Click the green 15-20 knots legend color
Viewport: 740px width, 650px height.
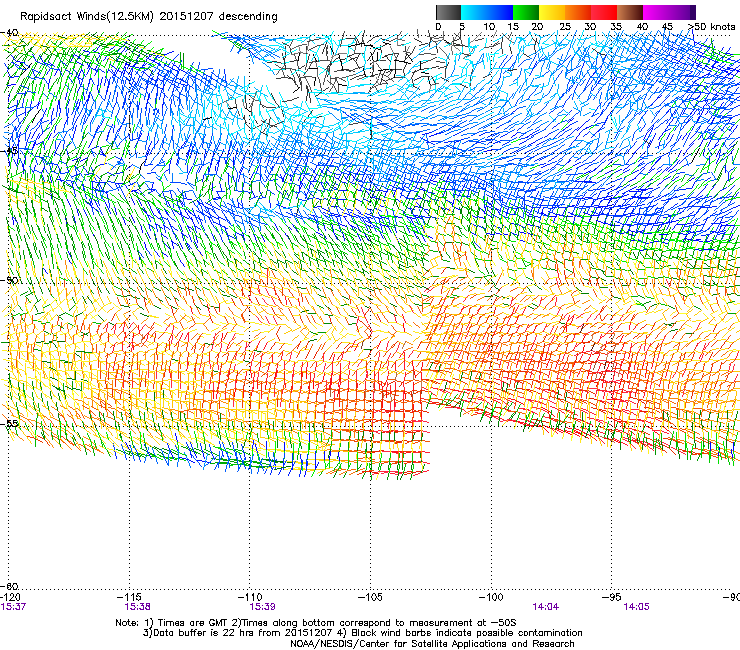[526, 12]
